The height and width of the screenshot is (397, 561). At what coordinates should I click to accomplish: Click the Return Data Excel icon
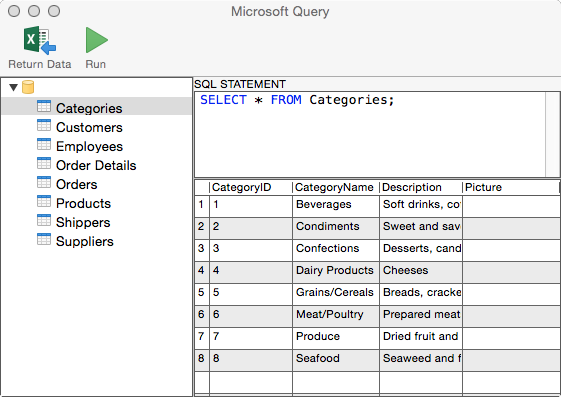coord(40,40)
